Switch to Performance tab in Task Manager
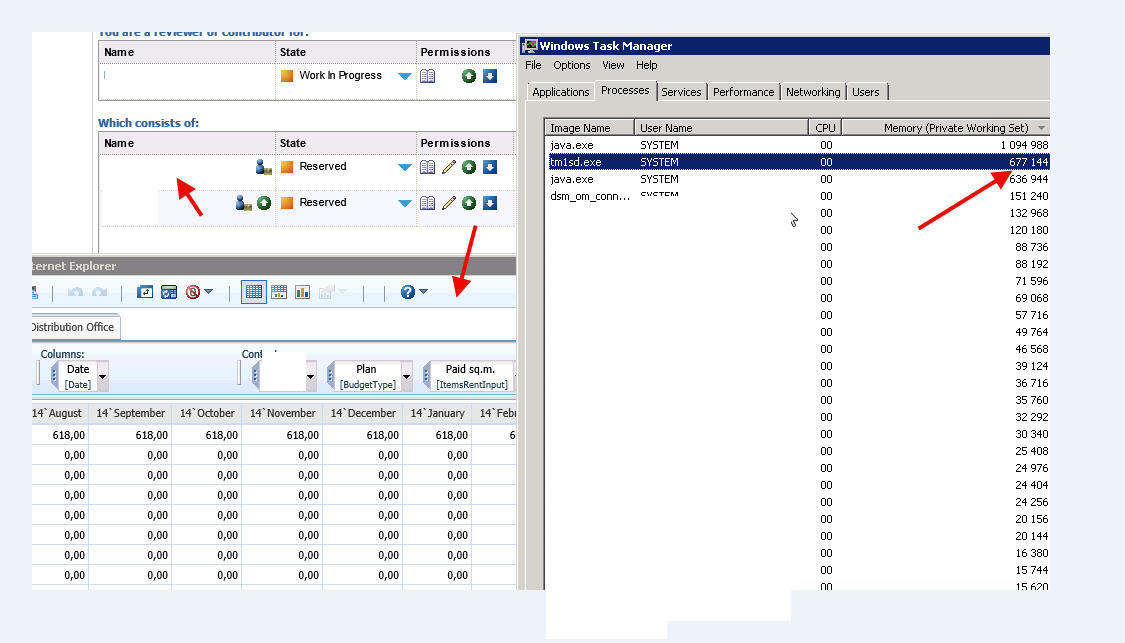 click(x=743, y=92)
